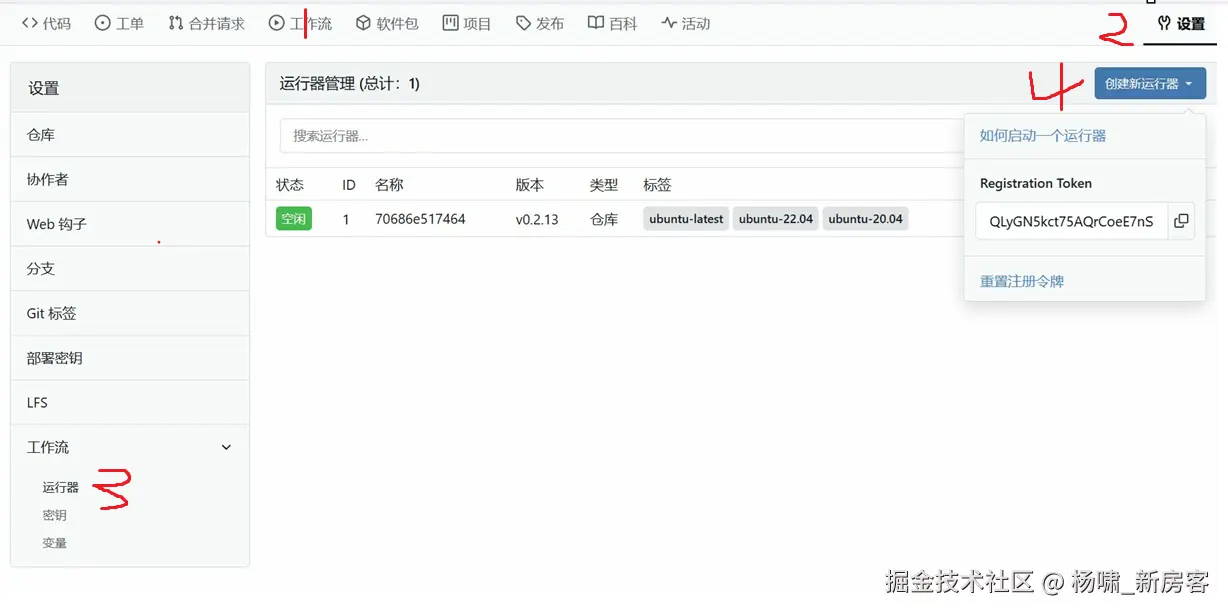View the 活动 tab

[x=685, y=23]
